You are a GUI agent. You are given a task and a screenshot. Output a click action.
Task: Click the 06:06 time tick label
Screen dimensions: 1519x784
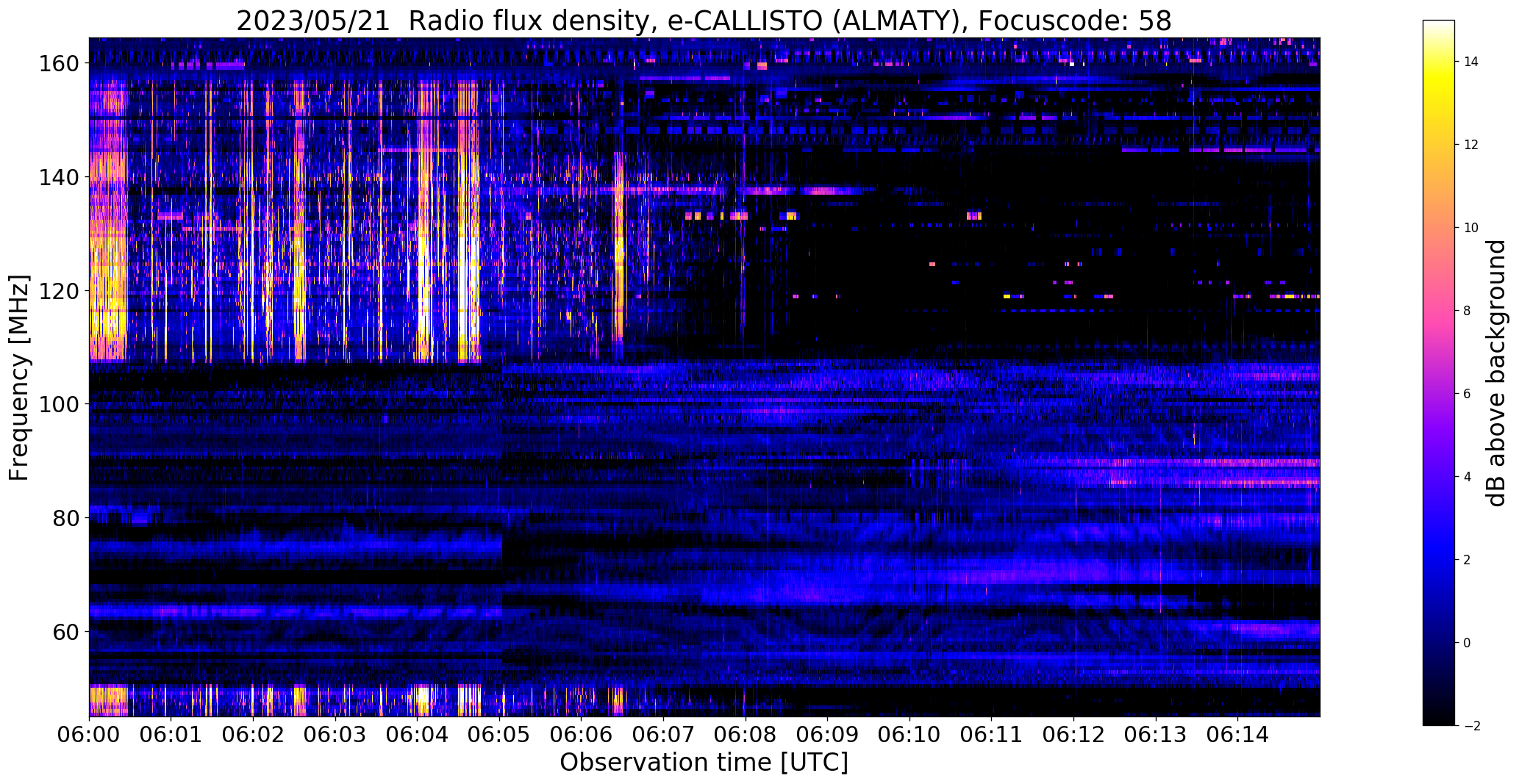coord(582,735)
